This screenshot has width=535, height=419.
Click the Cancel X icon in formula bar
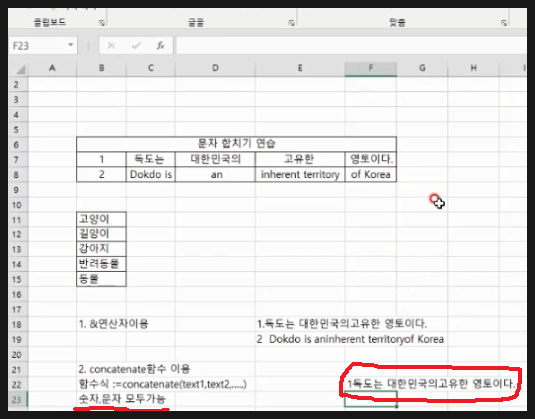click(x=111, y=45)
